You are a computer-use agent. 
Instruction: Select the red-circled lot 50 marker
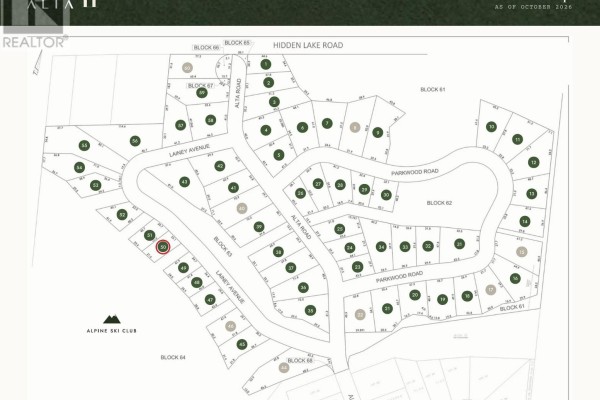coord(163,247)
